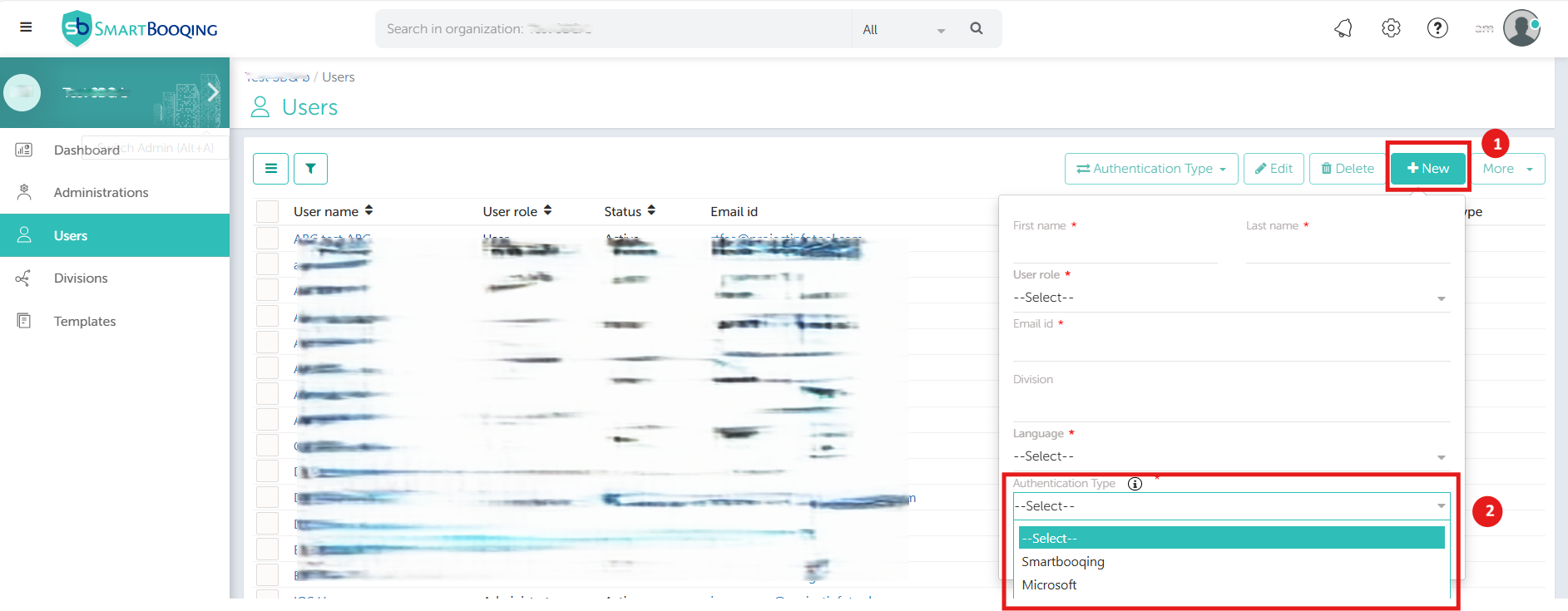Click the search magnifier icon
The width and height of the screenshot is (1568, 611).
point(977,29)
